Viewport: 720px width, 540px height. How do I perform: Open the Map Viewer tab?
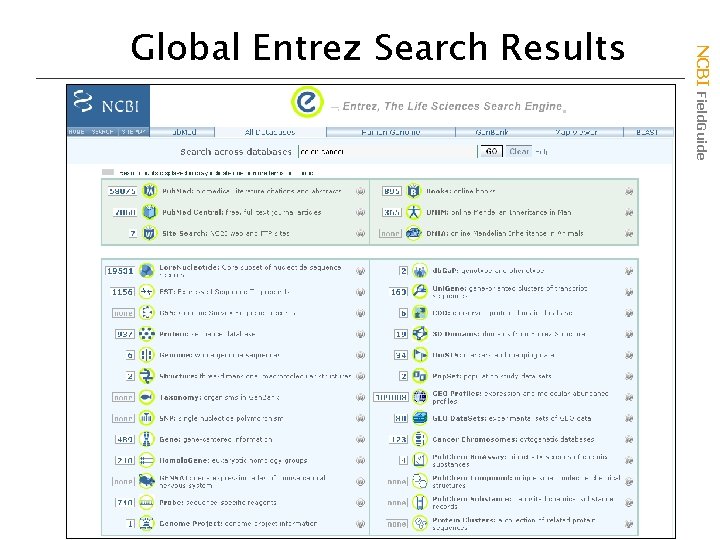click(x=576, y=132)
